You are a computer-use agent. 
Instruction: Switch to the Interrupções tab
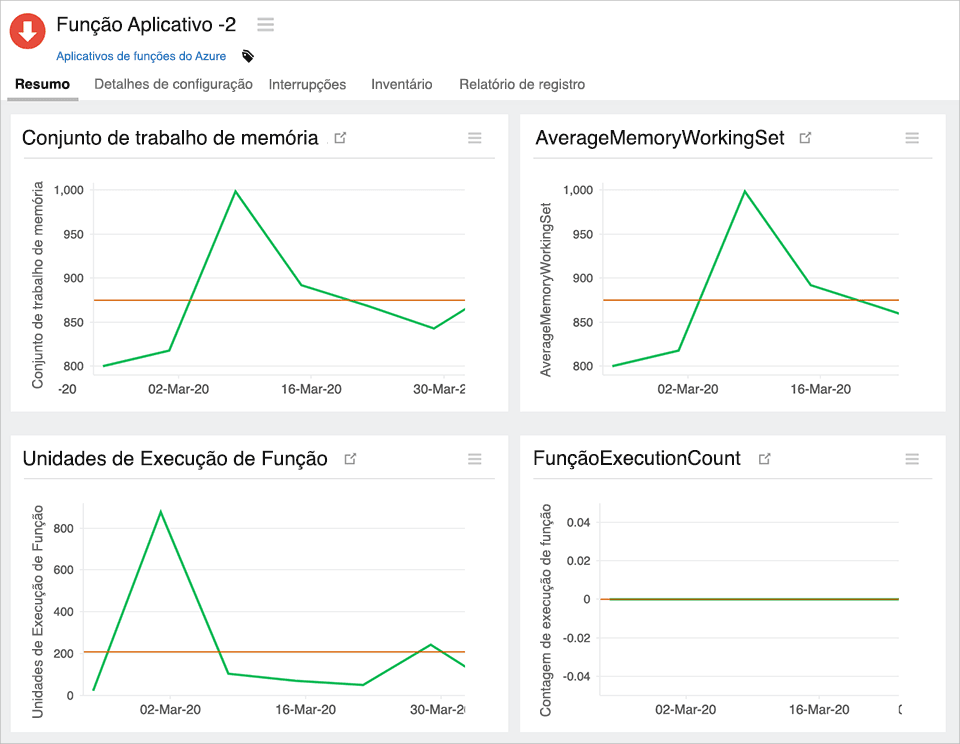(306, 85)
